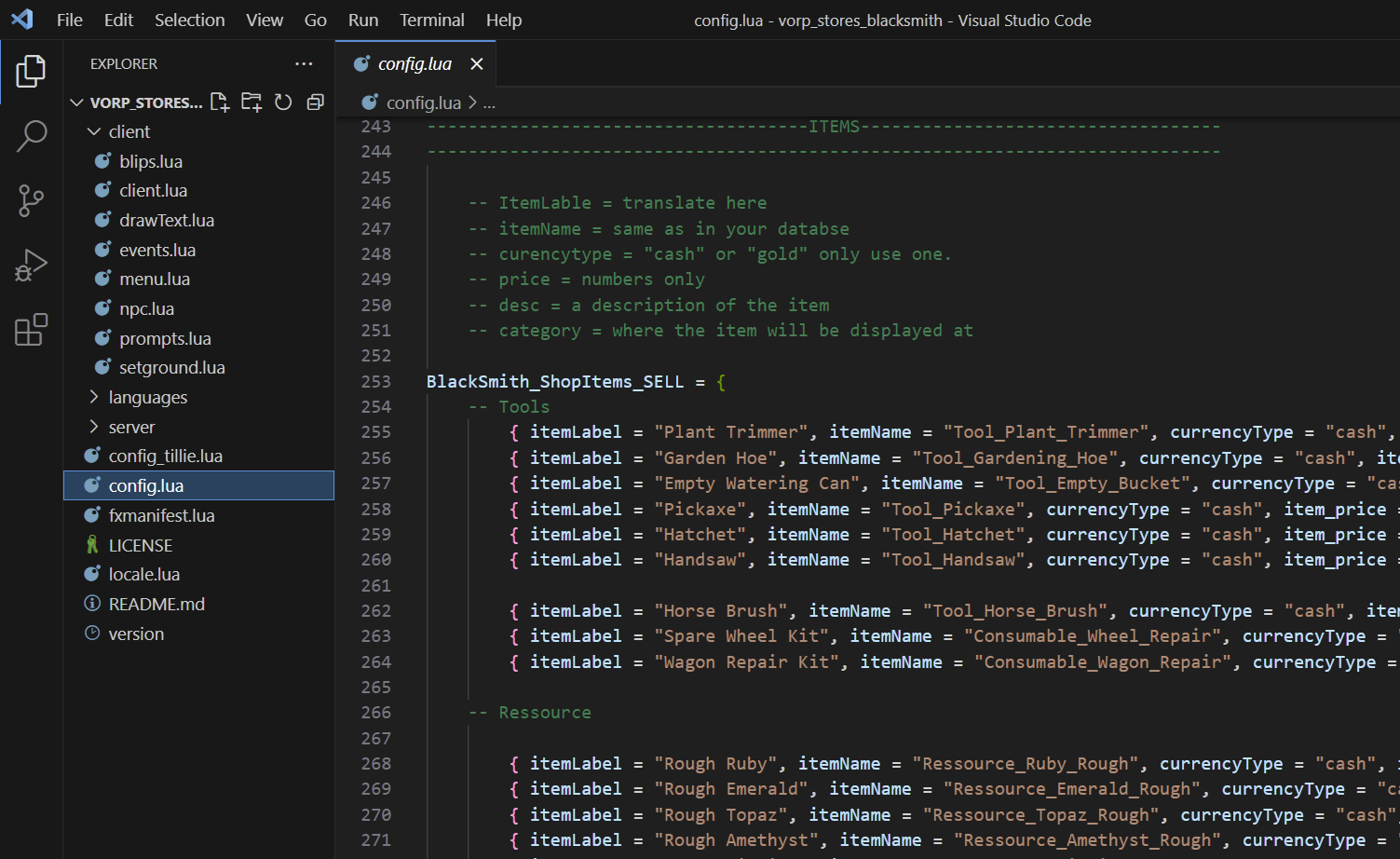1400x859 pixels.
Task: Open Explorer views and more actions menu
Action: click(x=304, y=63)
